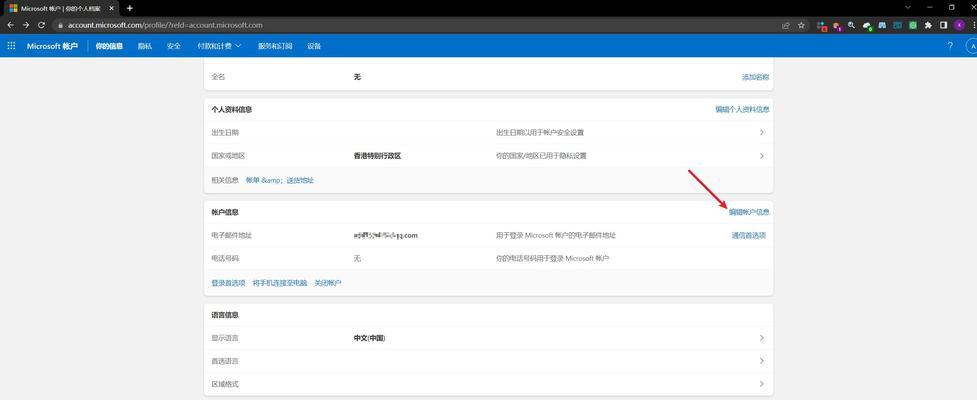Expand the 出生日期 row chevron
Screen dimensions: 977x400
click(x=761, y=133)
